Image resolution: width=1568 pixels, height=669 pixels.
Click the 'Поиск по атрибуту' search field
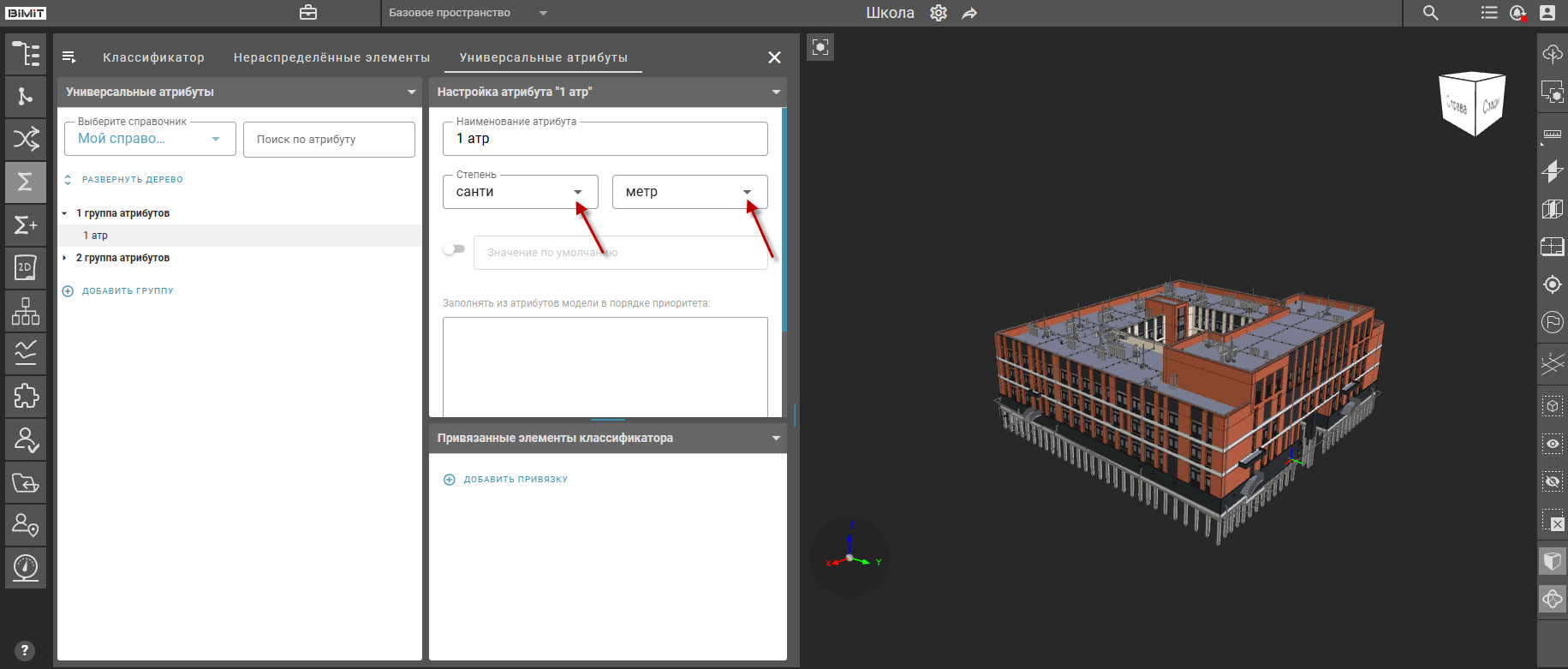[x=329, y=140]
